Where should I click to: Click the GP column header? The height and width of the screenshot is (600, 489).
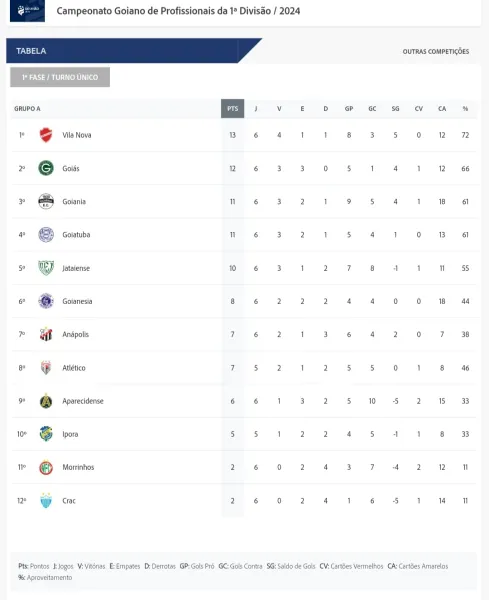click(349, 109)
